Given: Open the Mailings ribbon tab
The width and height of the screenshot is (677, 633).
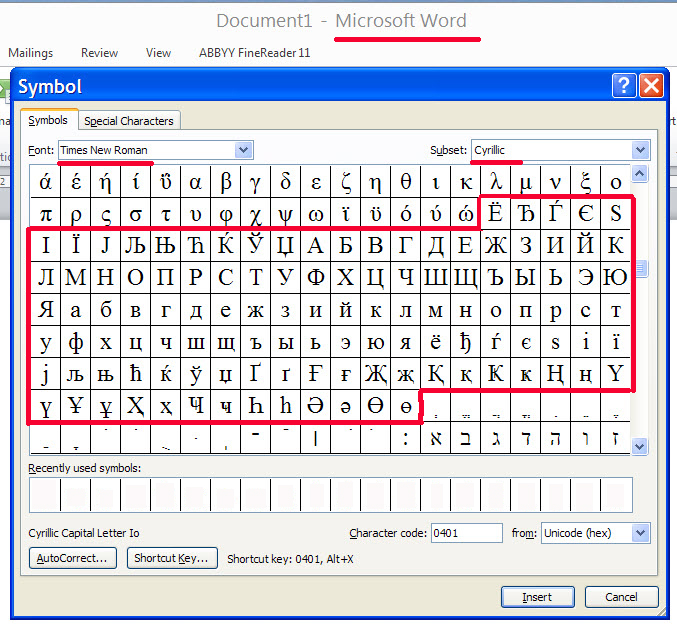Looking at the screenshot, I should coord(31,53).
